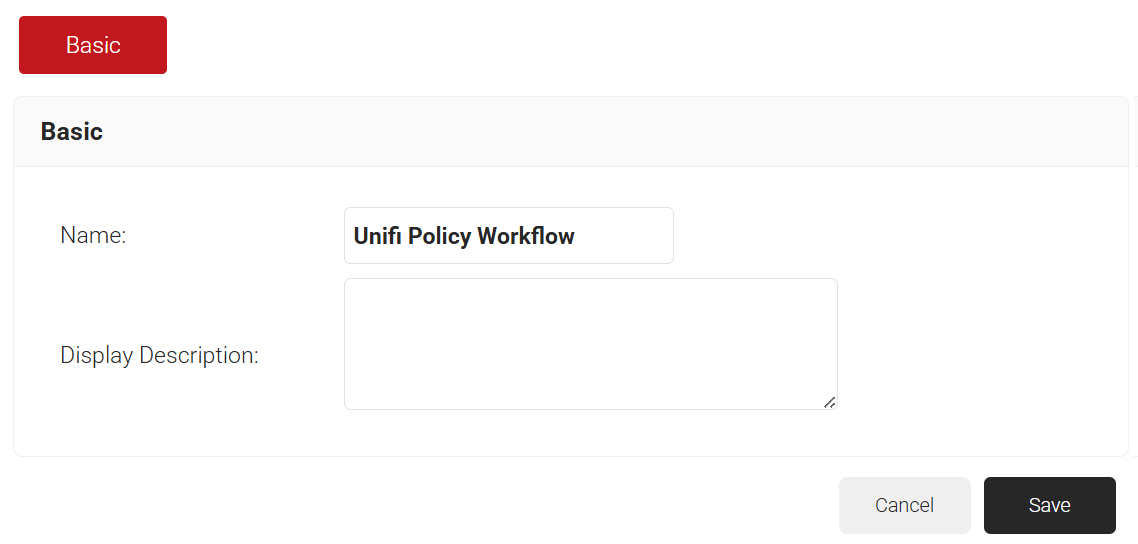Click the "Unifi Policy Workflow" name text
1138x544 pixels.
coord(464,236)
